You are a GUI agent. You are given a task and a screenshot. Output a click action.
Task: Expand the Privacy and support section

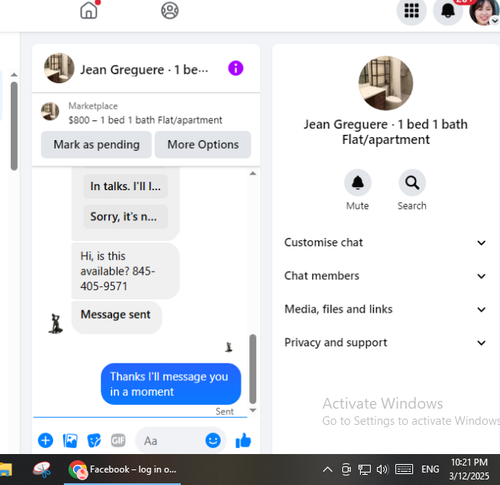click(385, 343)
